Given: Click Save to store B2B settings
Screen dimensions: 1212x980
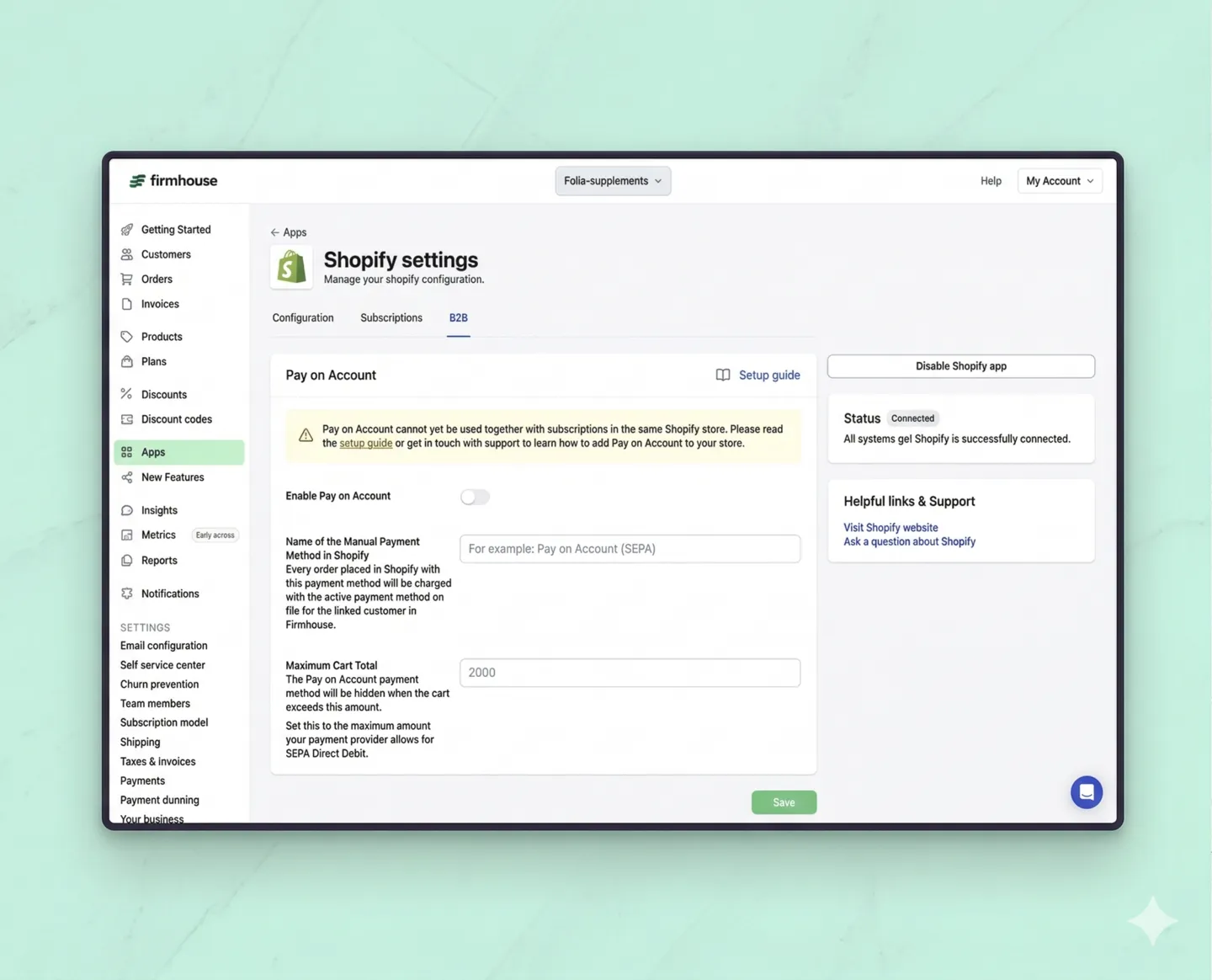Looking at the screenshot, I should tap(784, 802).
